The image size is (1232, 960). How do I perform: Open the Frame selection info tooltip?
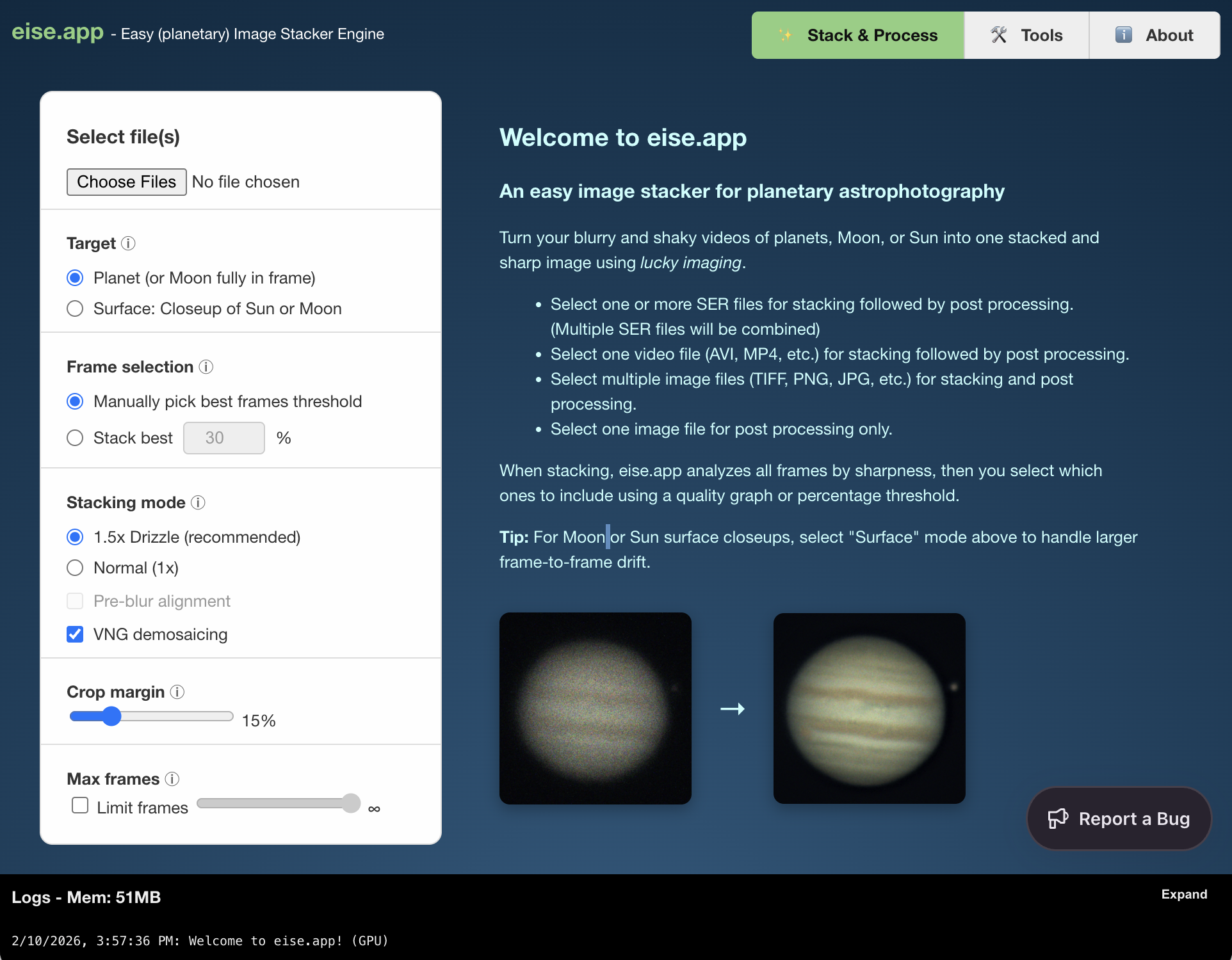point(206,367)
